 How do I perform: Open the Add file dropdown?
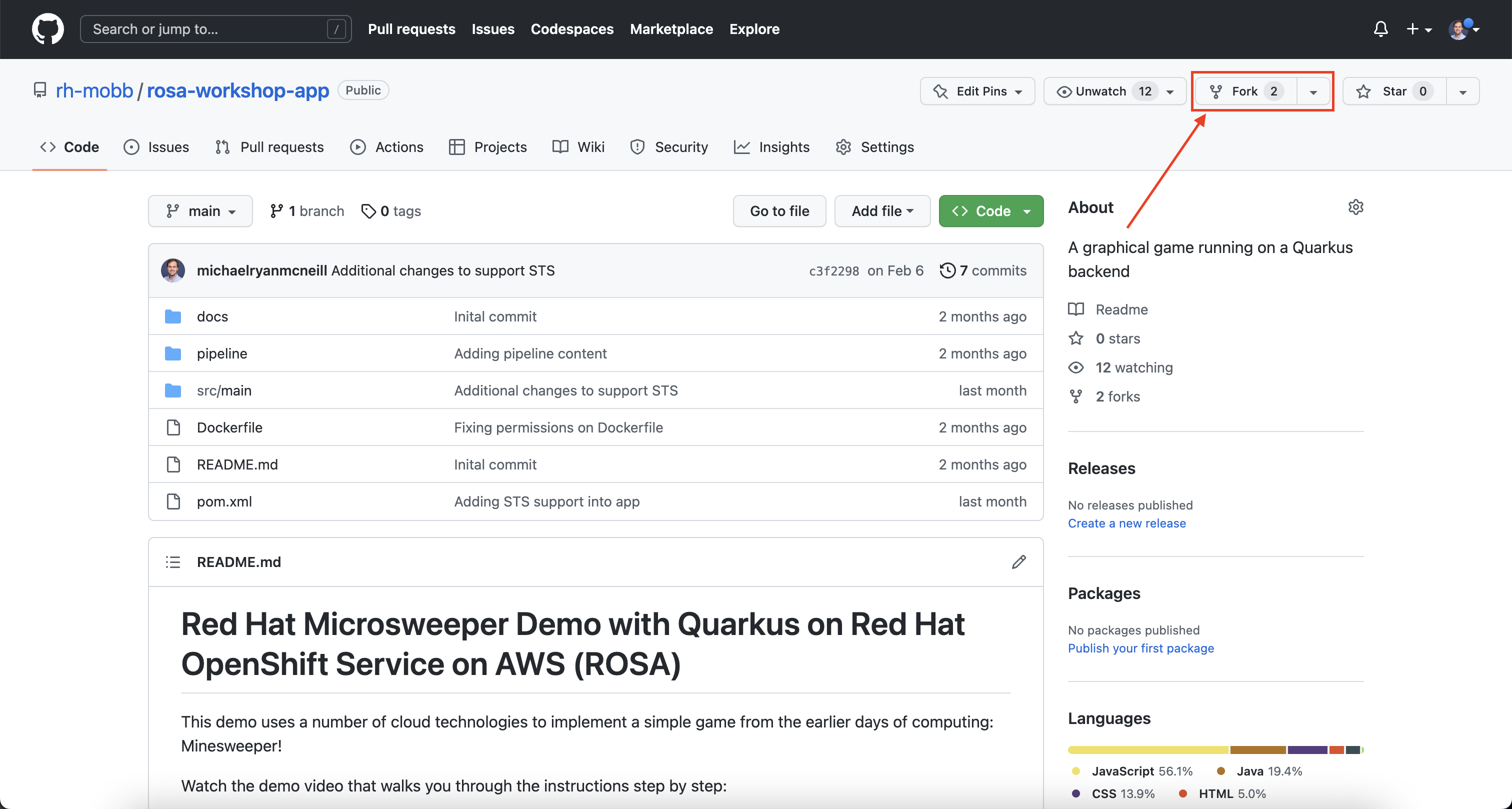[x=882, y=211]
